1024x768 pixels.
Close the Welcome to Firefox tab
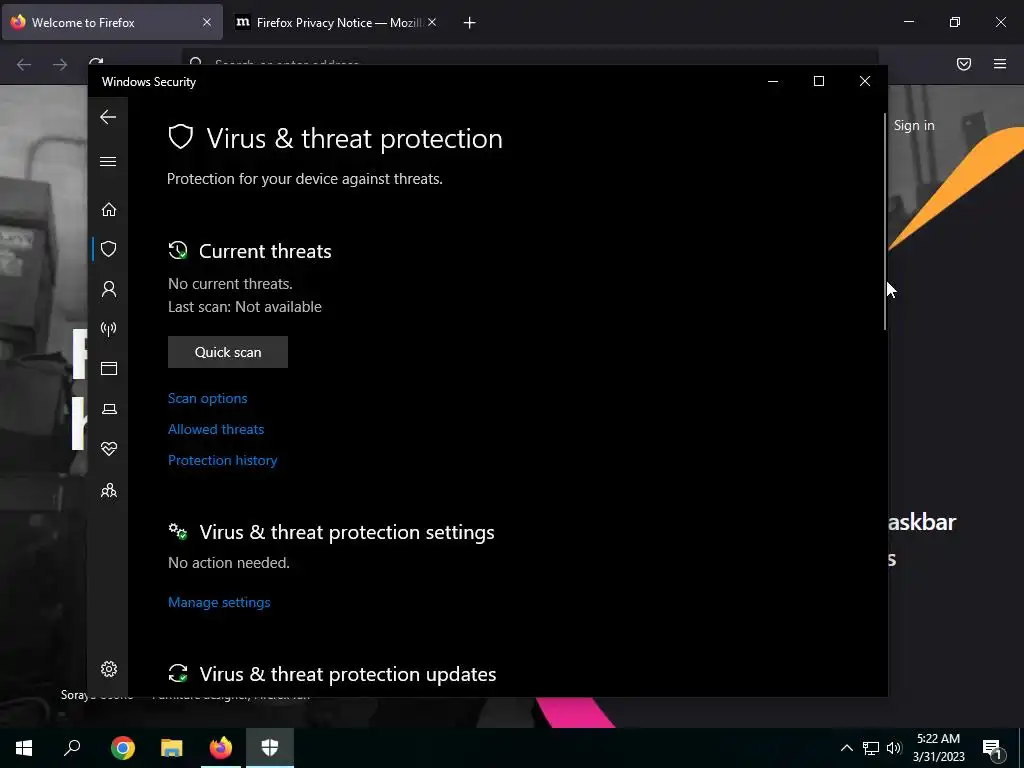pyautogui.click(x=206, y=22)
